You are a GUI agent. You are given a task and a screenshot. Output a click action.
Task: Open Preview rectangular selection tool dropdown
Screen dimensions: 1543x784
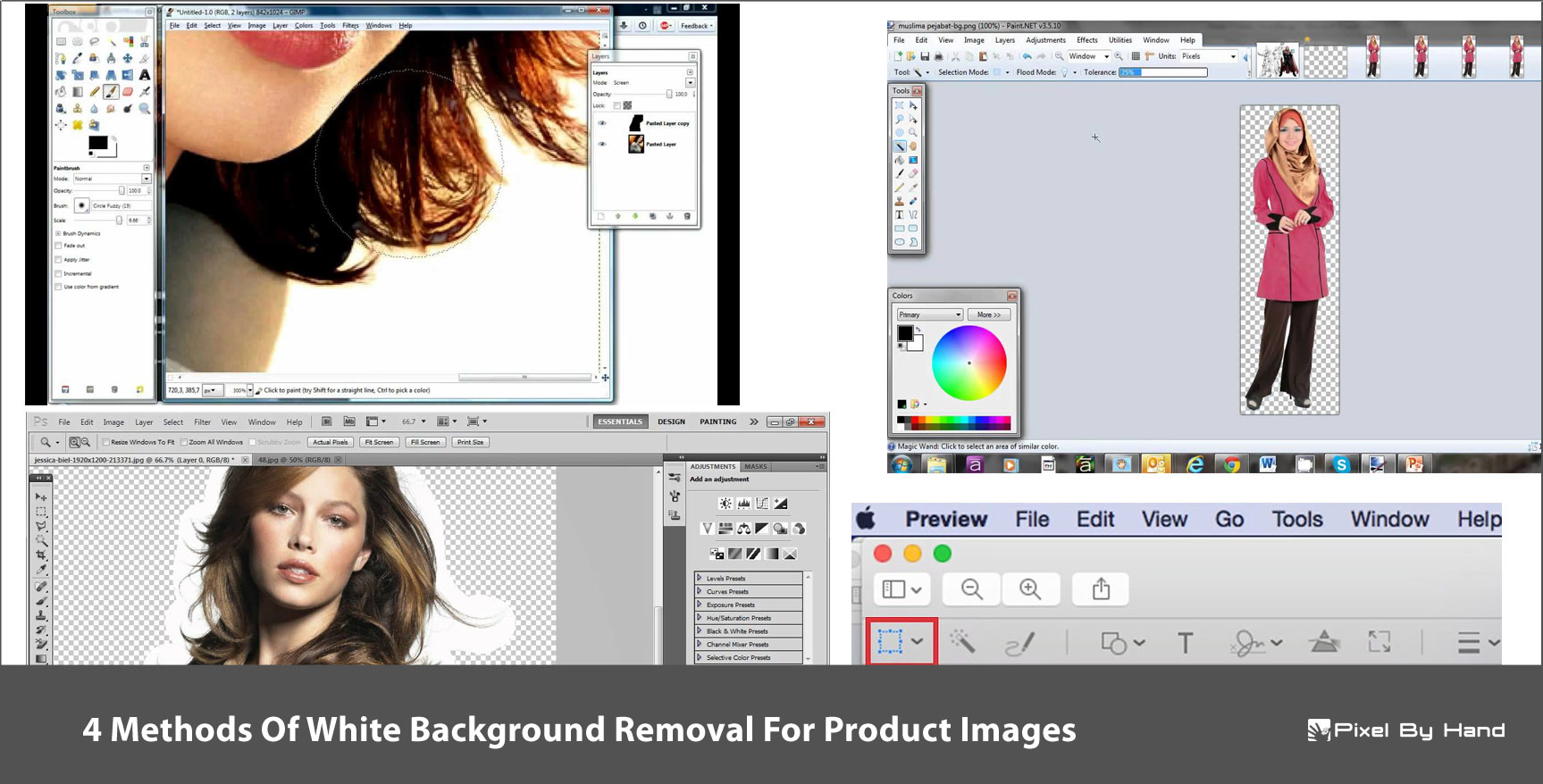(918, 641)
